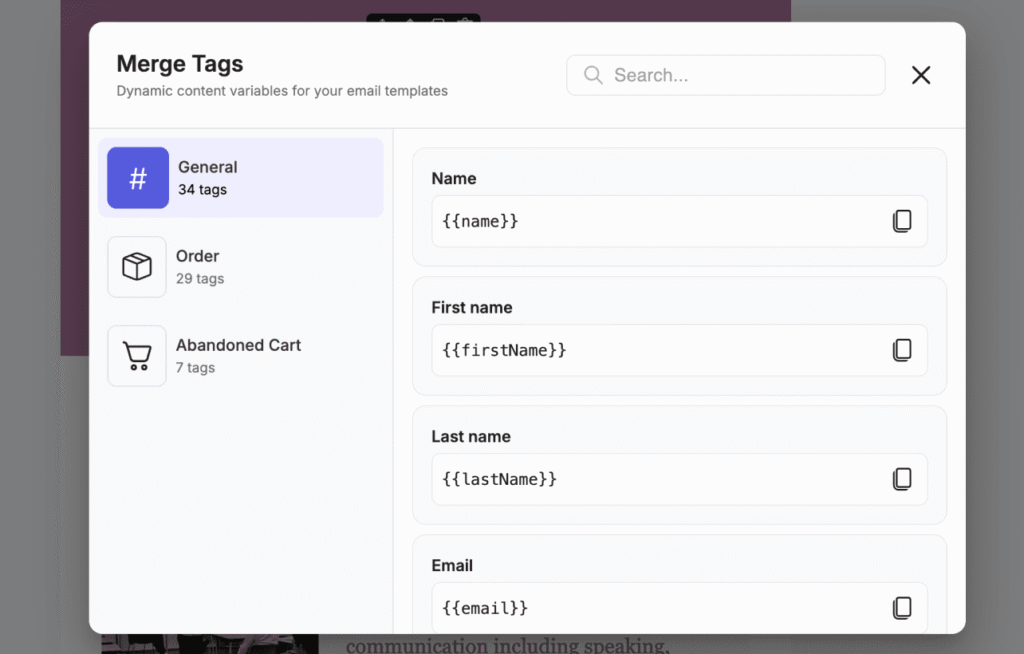Open the Order tags category
Viewport: 1024px width, 654px height.
coord(241,267)
